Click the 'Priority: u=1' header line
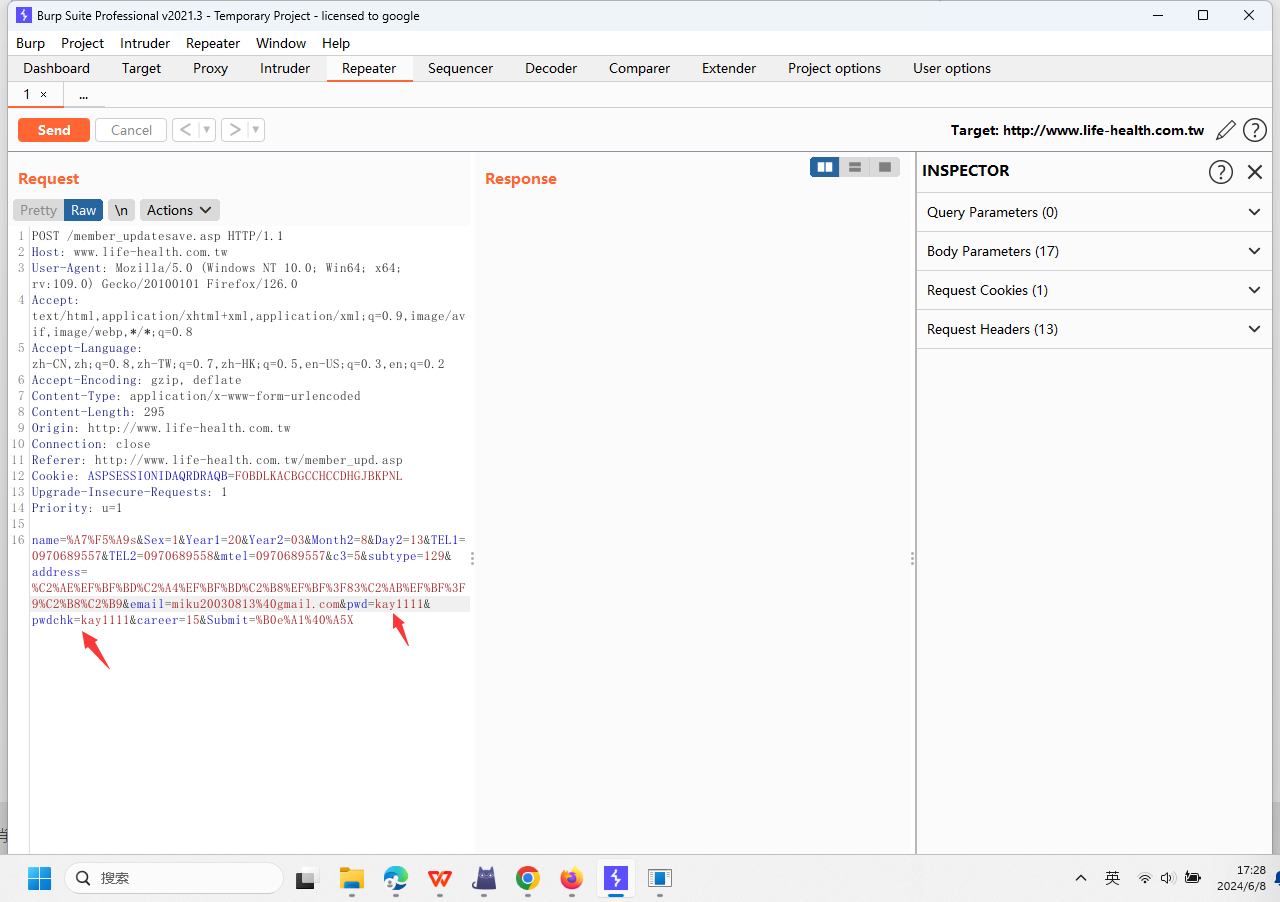1280x902 pixels. [x=77, y=508]
